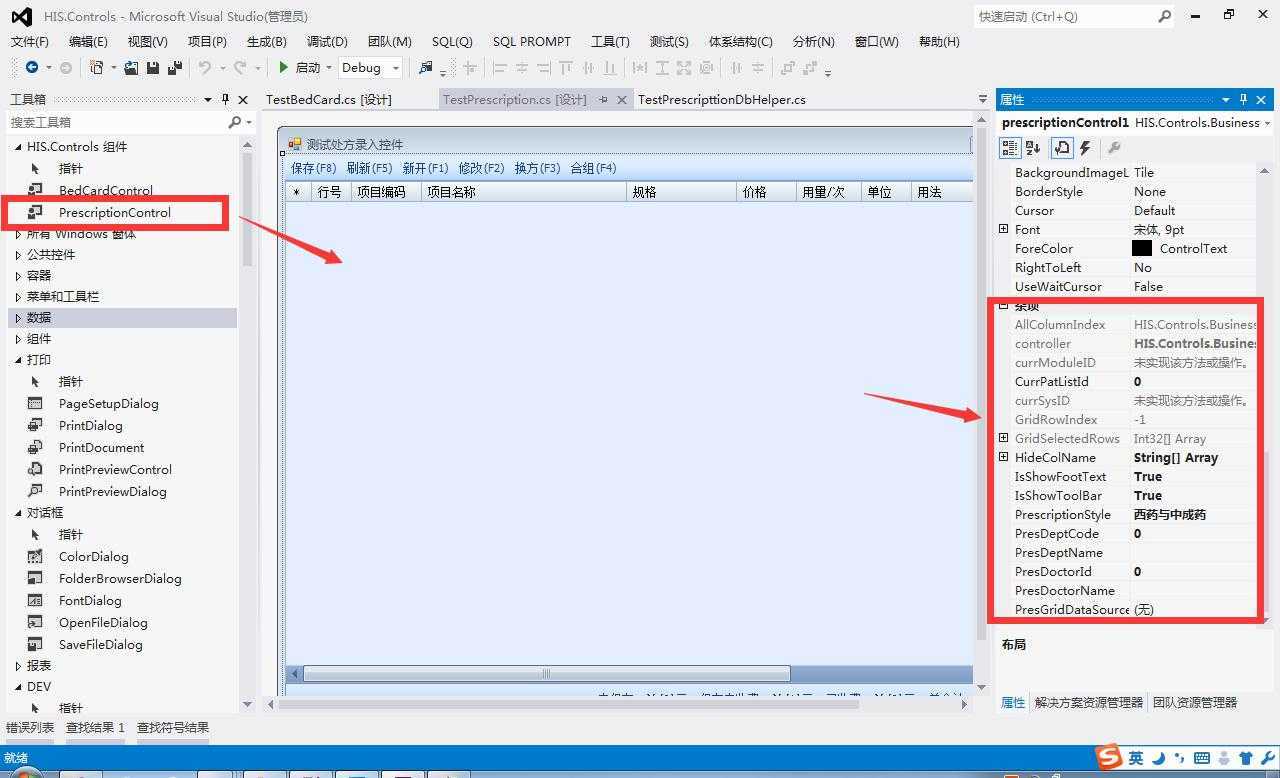Viewport: 1280px width, 778px height.
Task: Expand the 报表 toolbox group
Action: (x=17, y=665)
